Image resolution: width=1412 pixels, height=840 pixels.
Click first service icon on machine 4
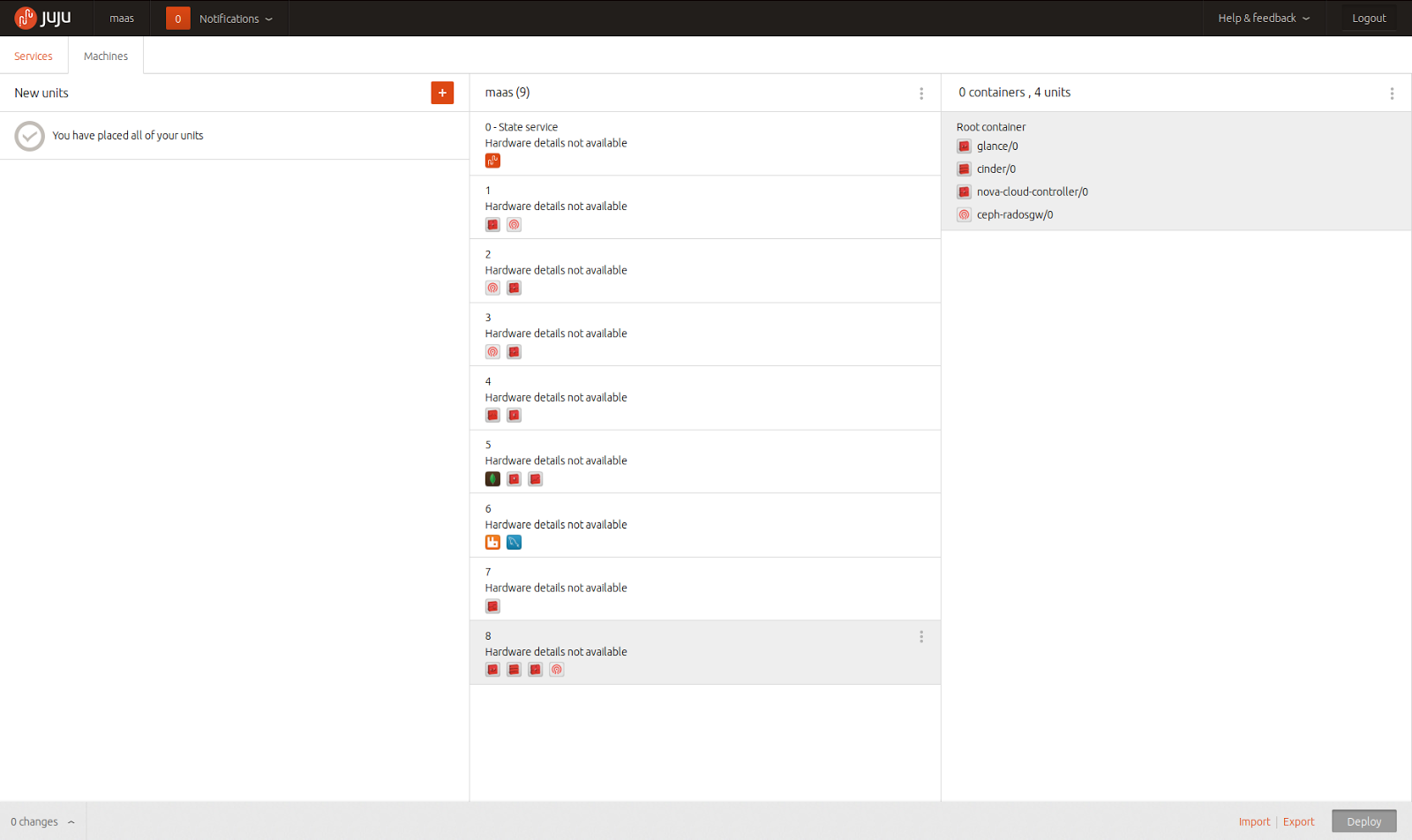492,416
